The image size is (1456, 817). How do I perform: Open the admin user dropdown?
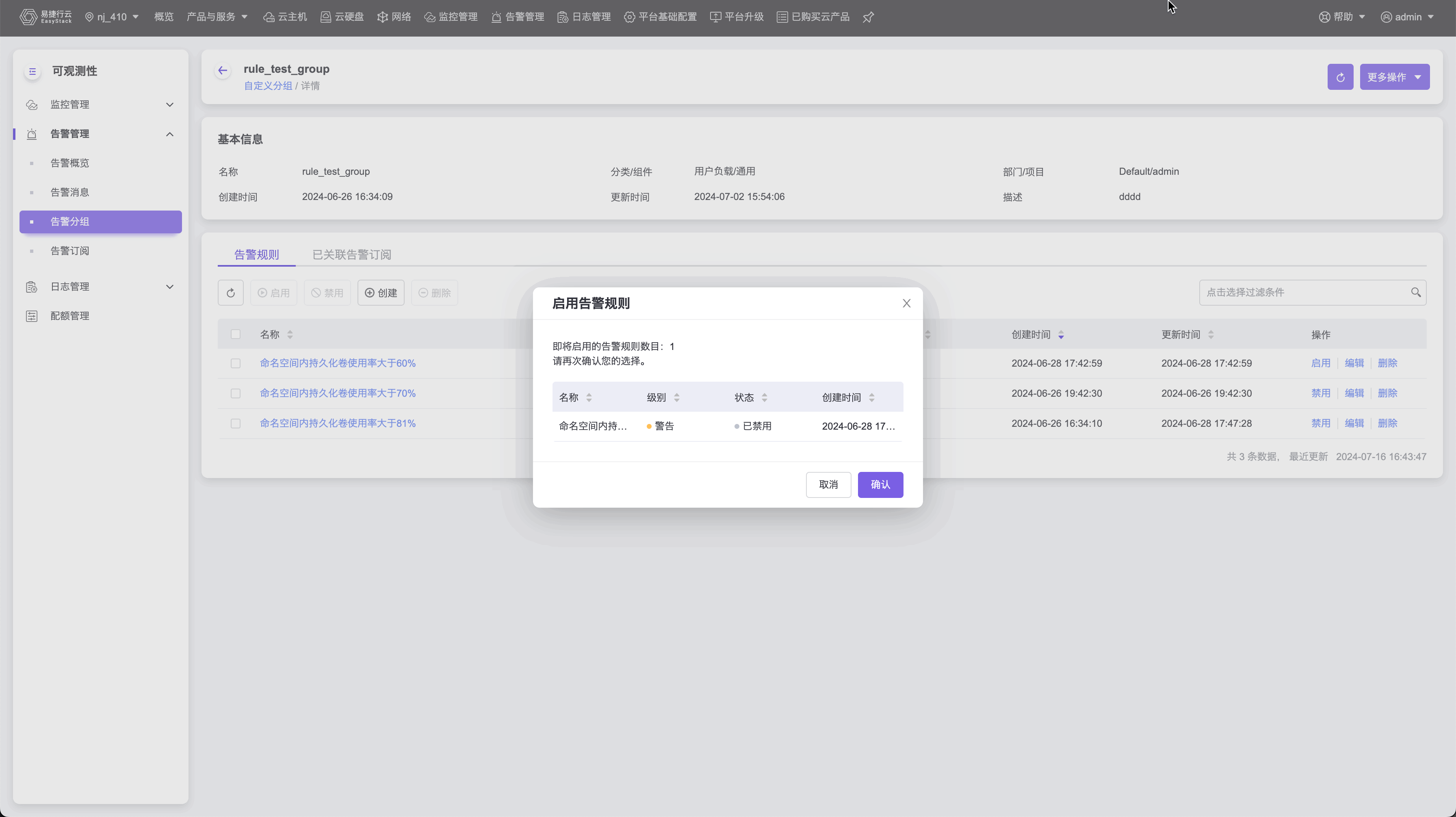[x=1407, y=17]
